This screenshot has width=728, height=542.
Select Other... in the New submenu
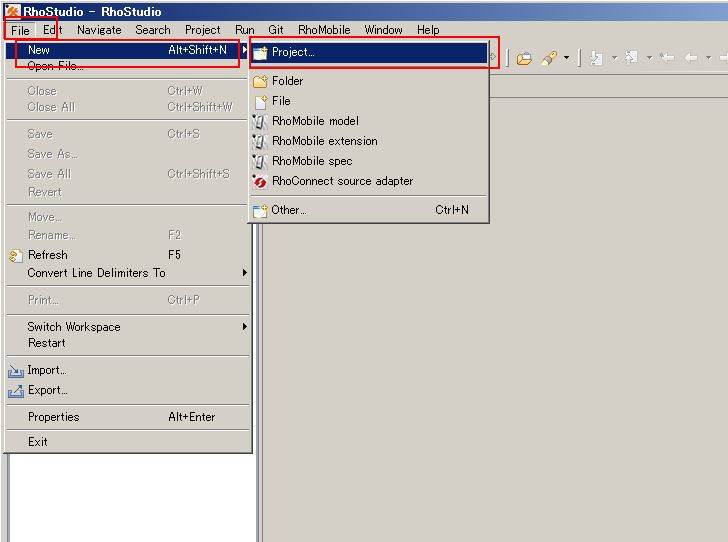[369, 210]
